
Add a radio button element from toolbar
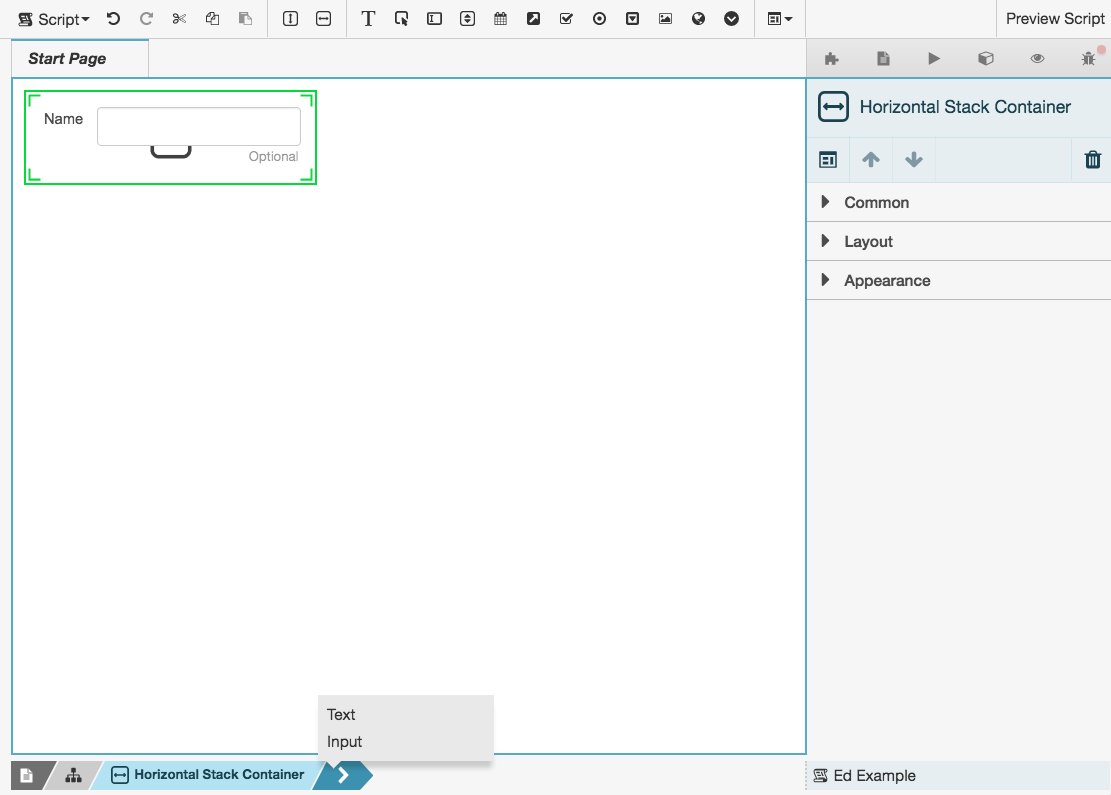tap(599, 19)
